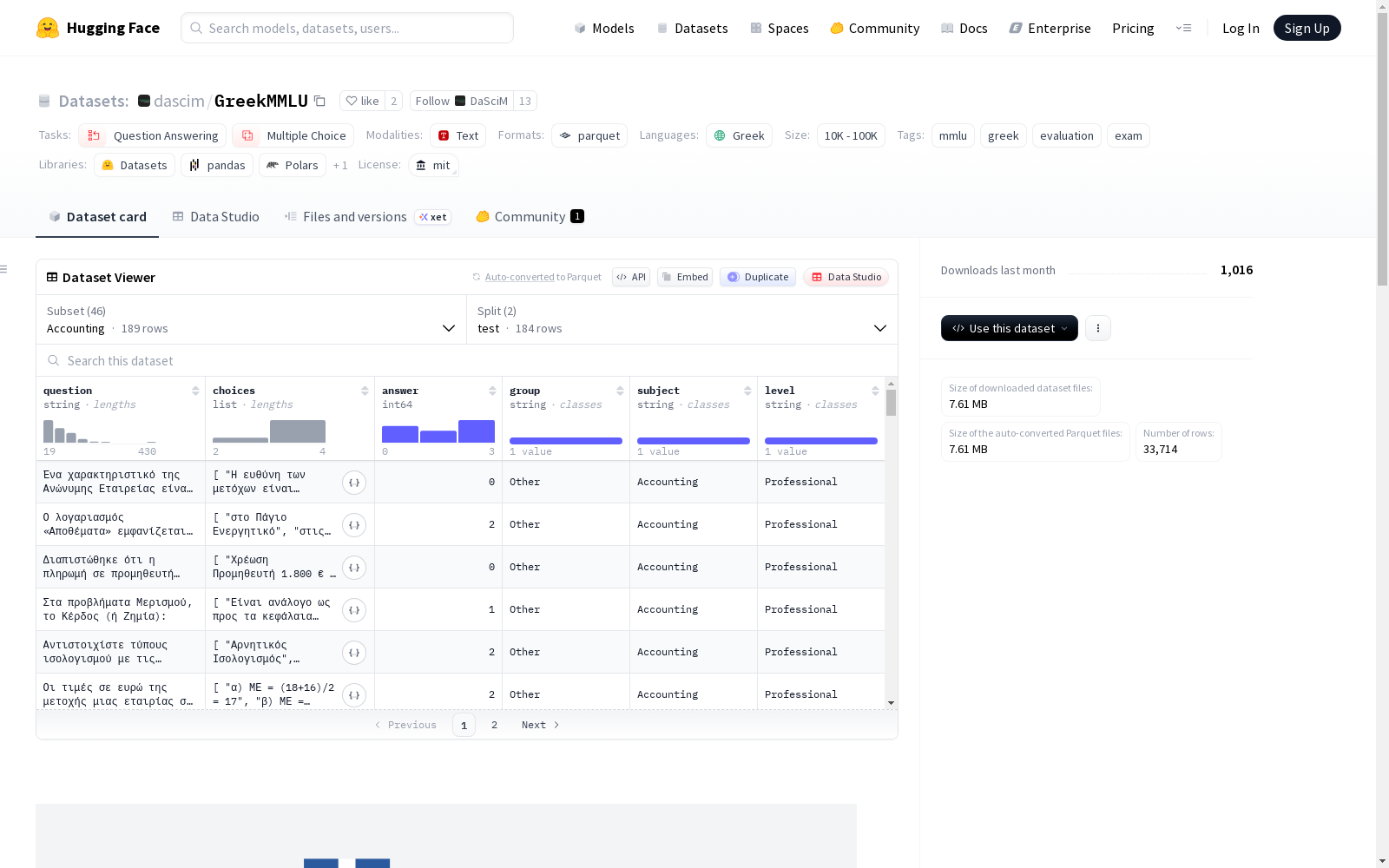Open Models in the top navigation
1389x868 pixels.
click(604, 28)
